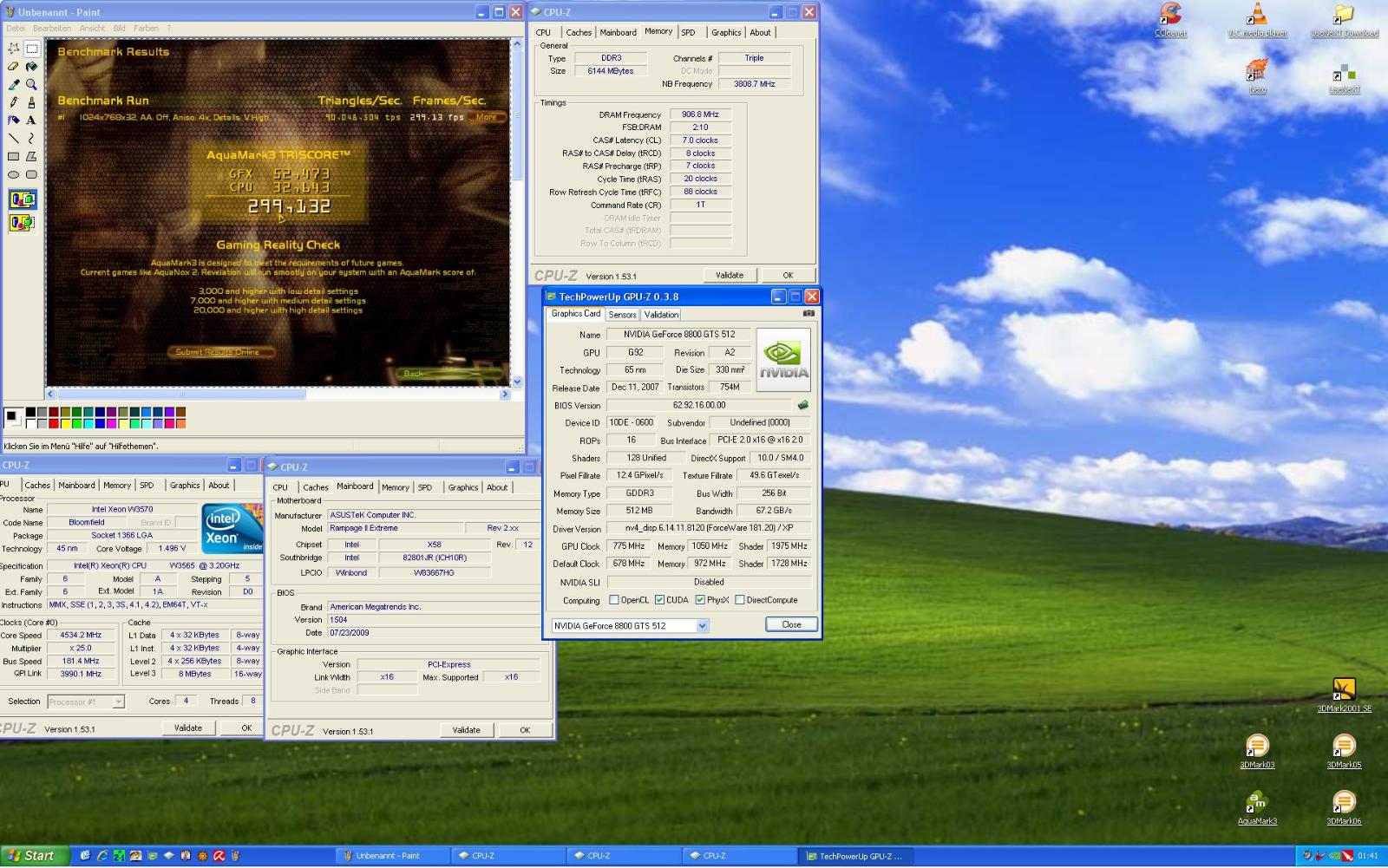Select the Pencil tool in Paint
This screenshot has width=1388, height=868.
tap(13, 102)
